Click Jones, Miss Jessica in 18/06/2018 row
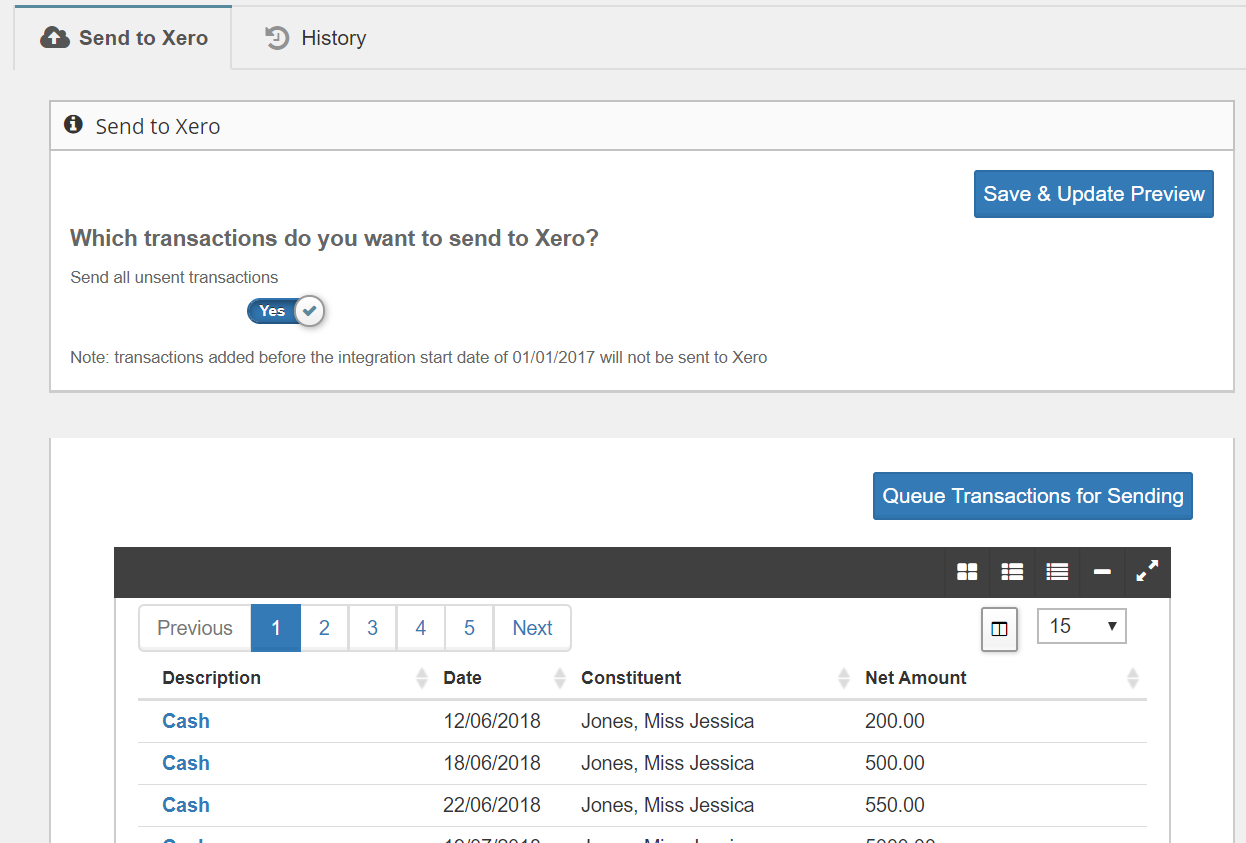1246x843 pixels. (x=667, y=763)
